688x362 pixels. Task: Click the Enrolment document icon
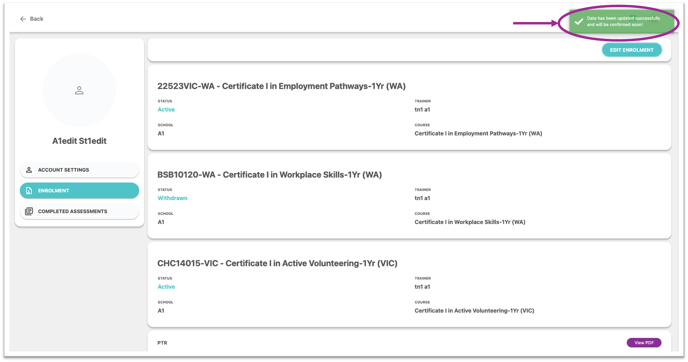pyautogui.click(x=29, y=190)
